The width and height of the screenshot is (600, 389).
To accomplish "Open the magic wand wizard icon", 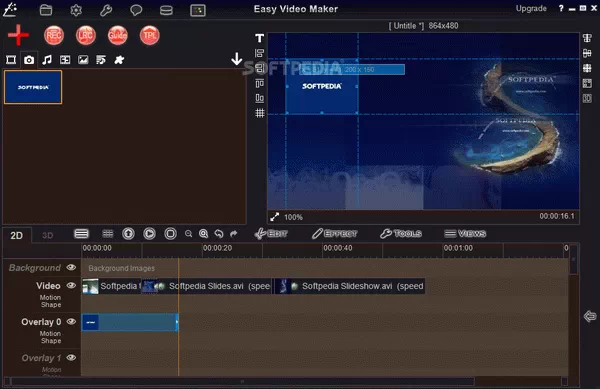I will point(10,9).
